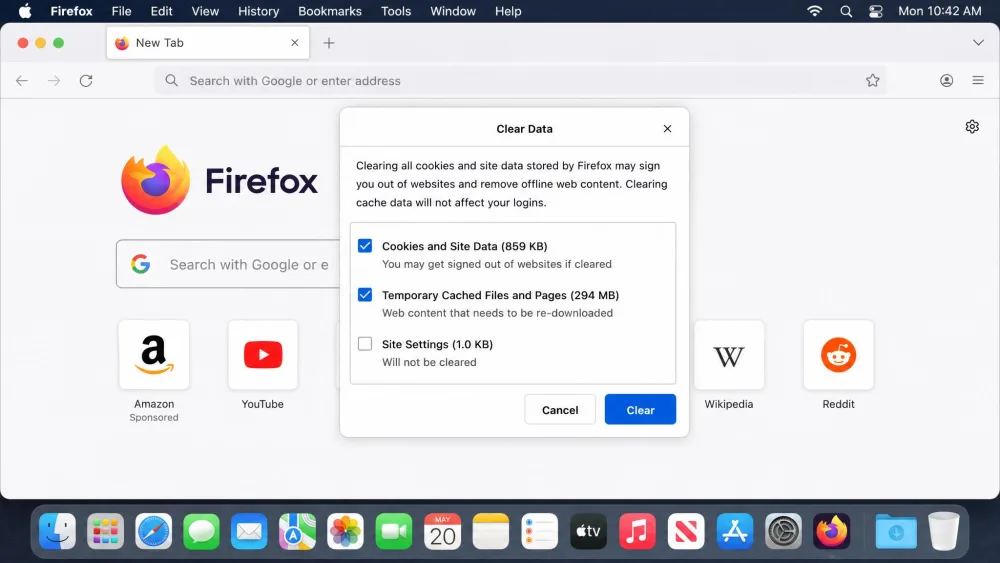Close the New Tab tab
This screenshot has height=563, width=1000.
coord(295,43)
